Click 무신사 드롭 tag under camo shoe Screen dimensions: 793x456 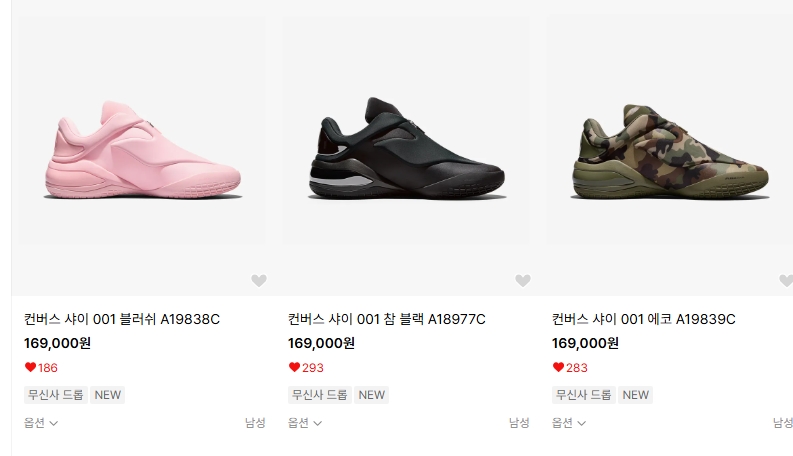tap(584, 395)
